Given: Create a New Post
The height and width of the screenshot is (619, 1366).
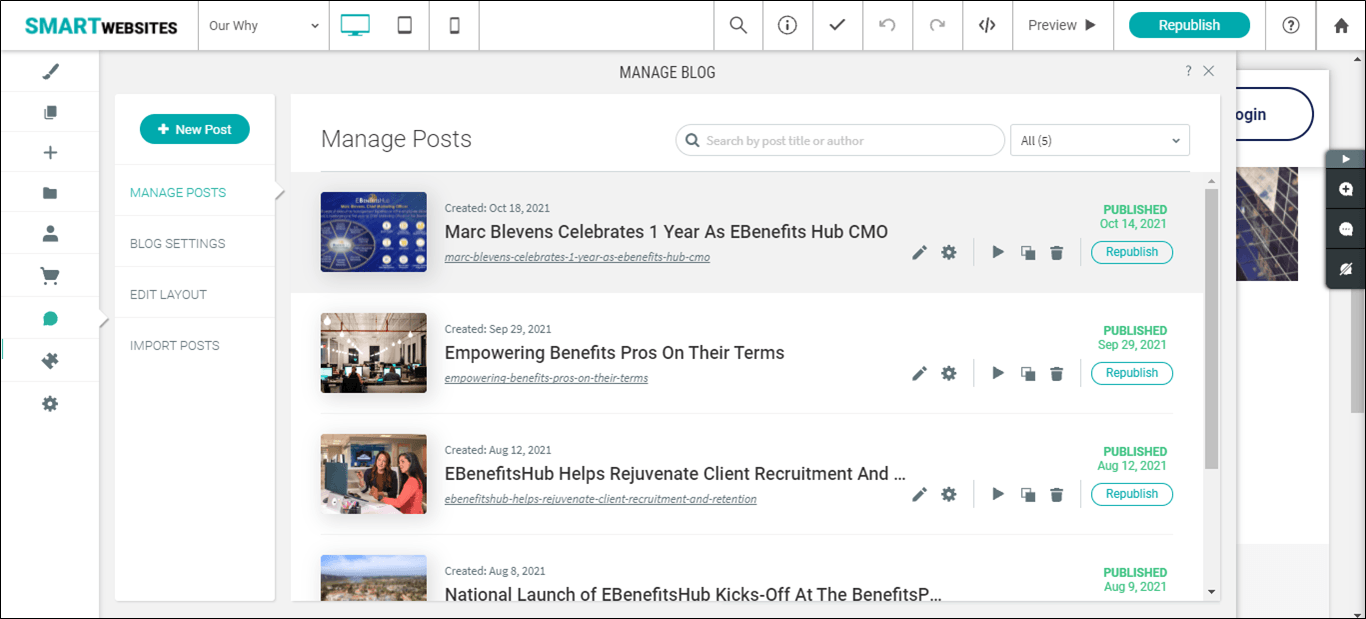Looking at the screenshot, I should tap(195, 129).
